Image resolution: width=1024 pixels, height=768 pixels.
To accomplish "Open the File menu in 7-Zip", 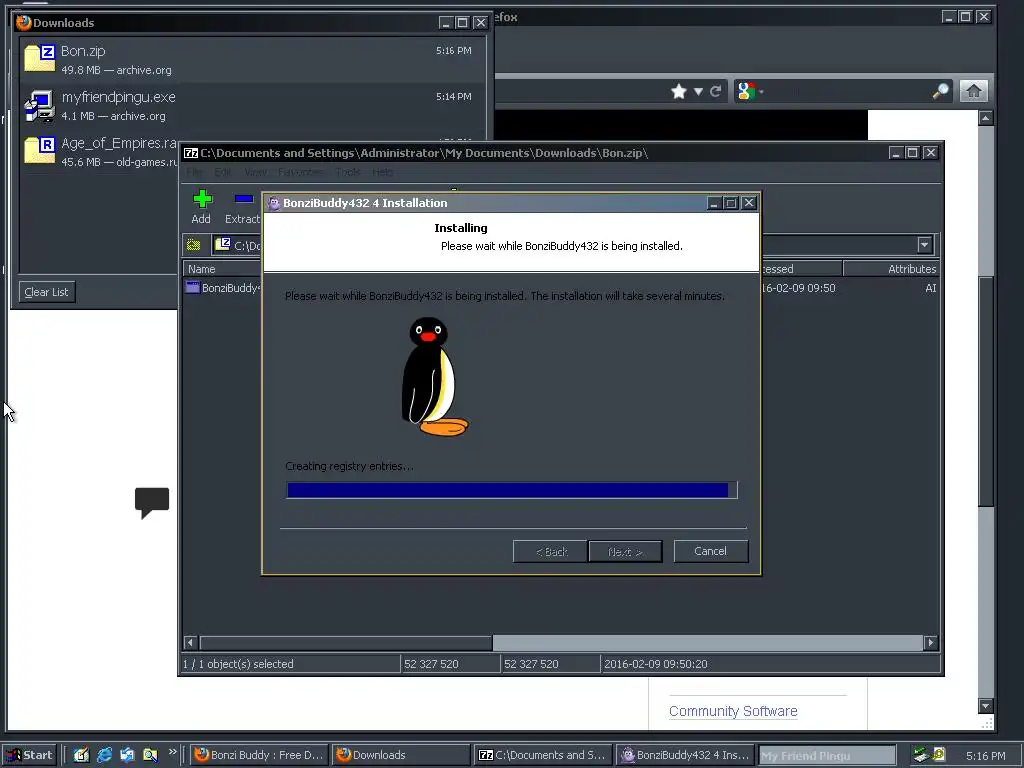I will point(194,172).
